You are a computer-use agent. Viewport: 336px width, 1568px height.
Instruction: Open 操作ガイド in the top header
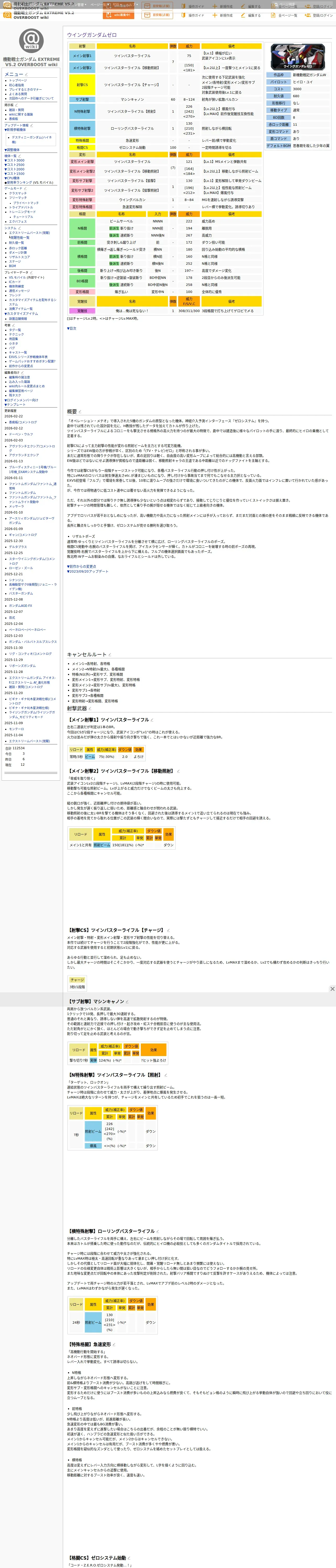click(x=192, y=15)
